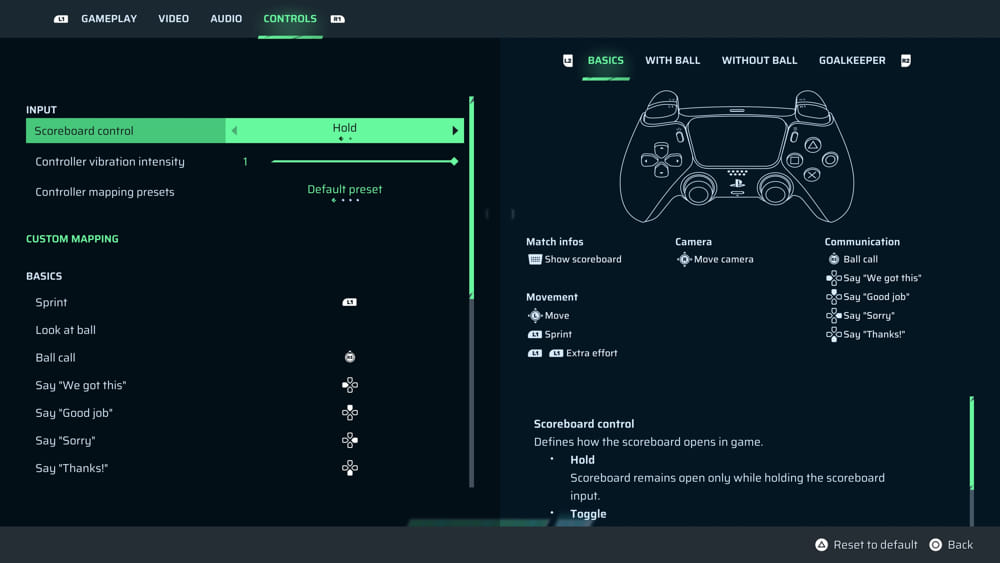This screenshot has height=563, width=1000.
Task: Click the Ball call button icon
Action: (x=349, y=357)
